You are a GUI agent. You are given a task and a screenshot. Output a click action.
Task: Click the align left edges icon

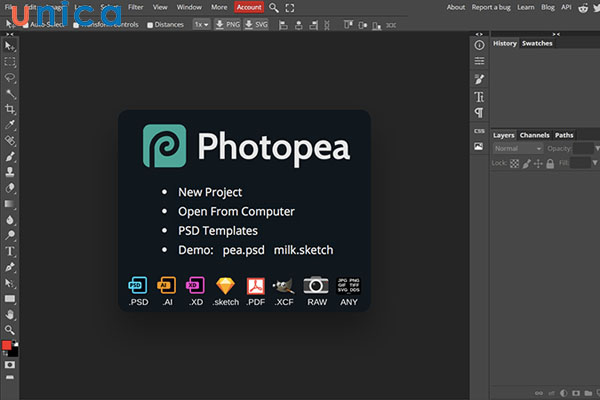(x=283, y=25)
